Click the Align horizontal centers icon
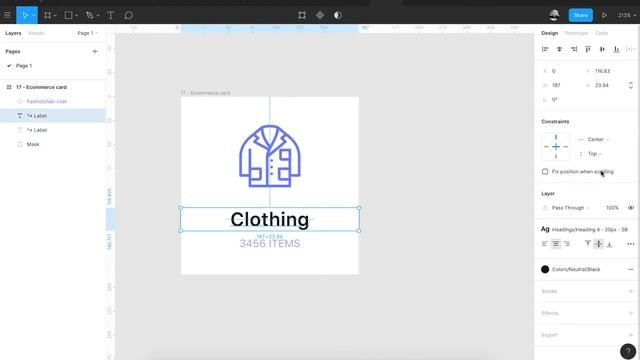 point(559,49)
